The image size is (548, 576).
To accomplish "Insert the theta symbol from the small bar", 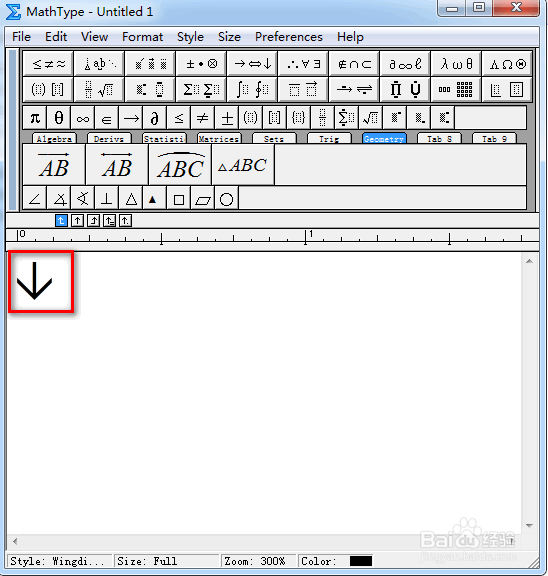I will coord(59,118).
